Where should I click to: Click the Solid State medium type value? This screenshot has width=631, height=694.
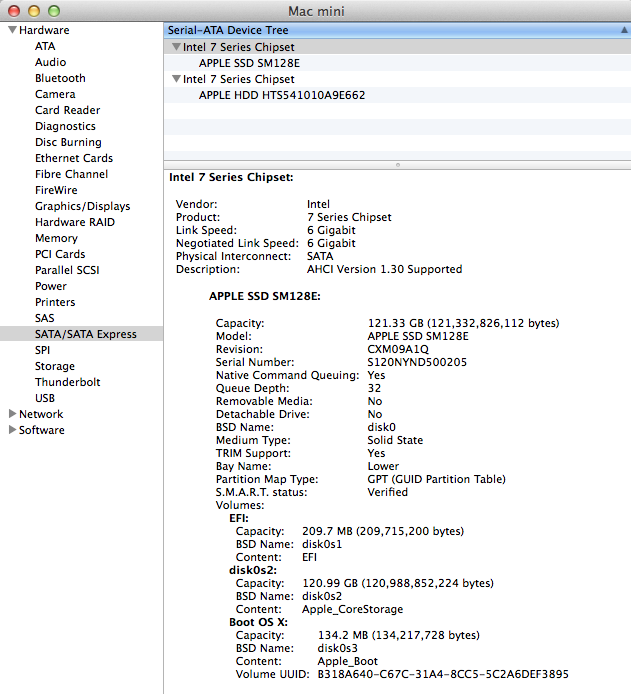(395, 440)
